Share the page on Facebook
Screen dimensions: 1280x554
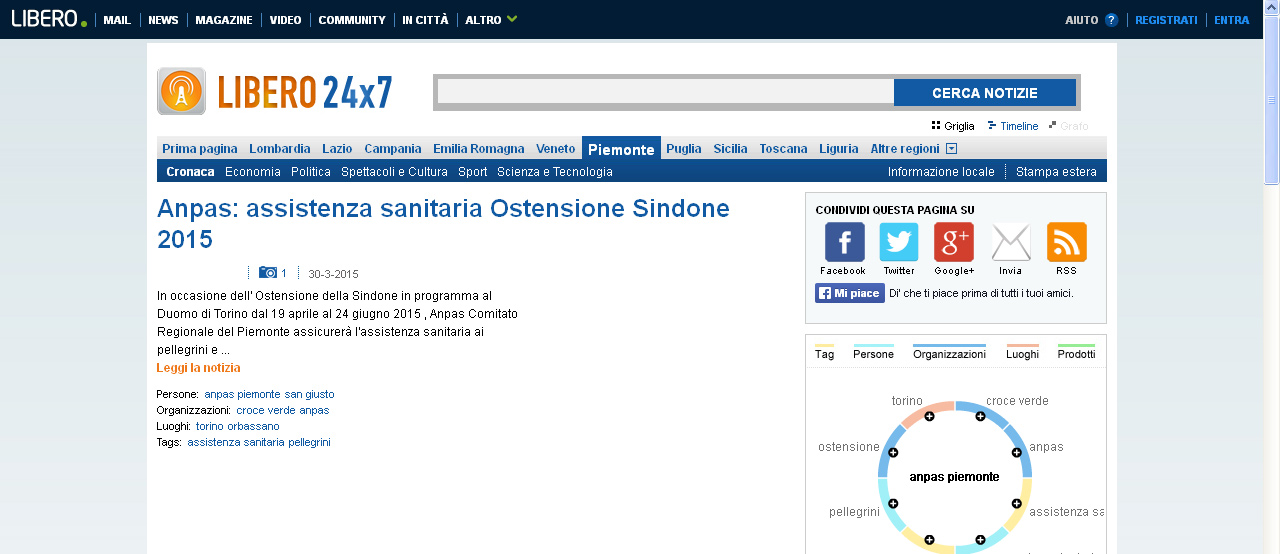click(844, 242)
